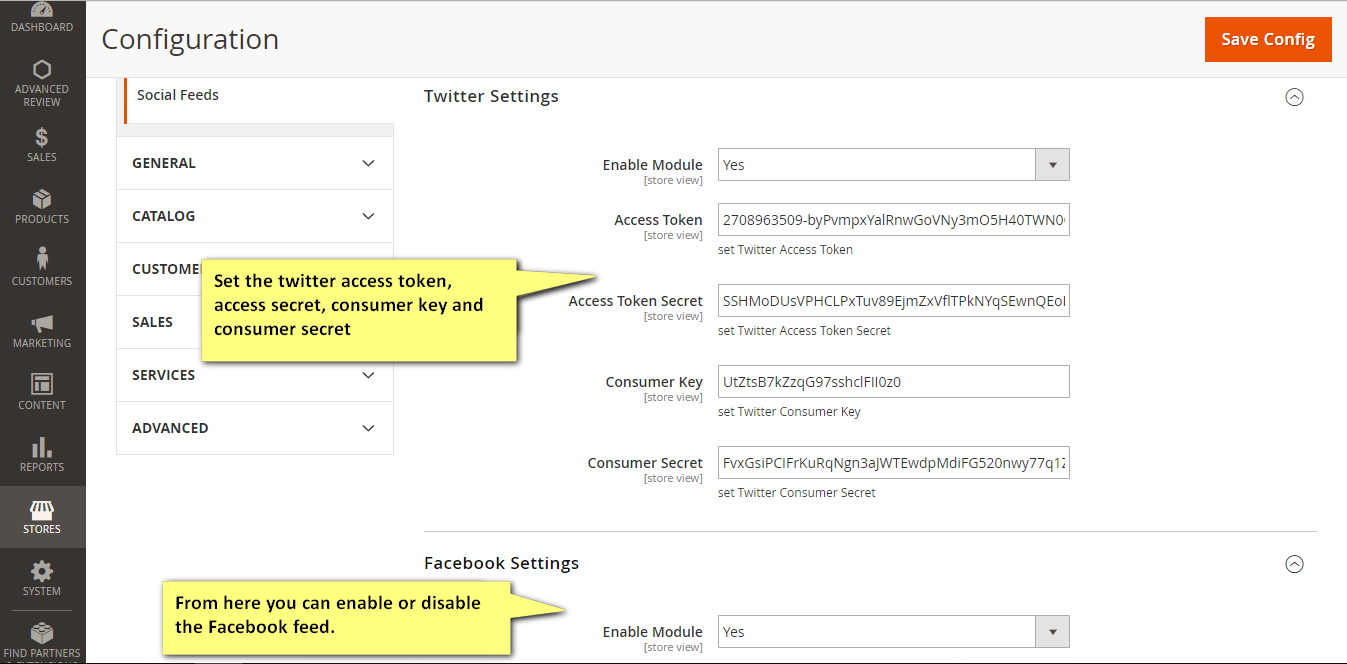The height and width of the screenshot is (664, 1347).
Task: Open the System menu
Action: 41,579
